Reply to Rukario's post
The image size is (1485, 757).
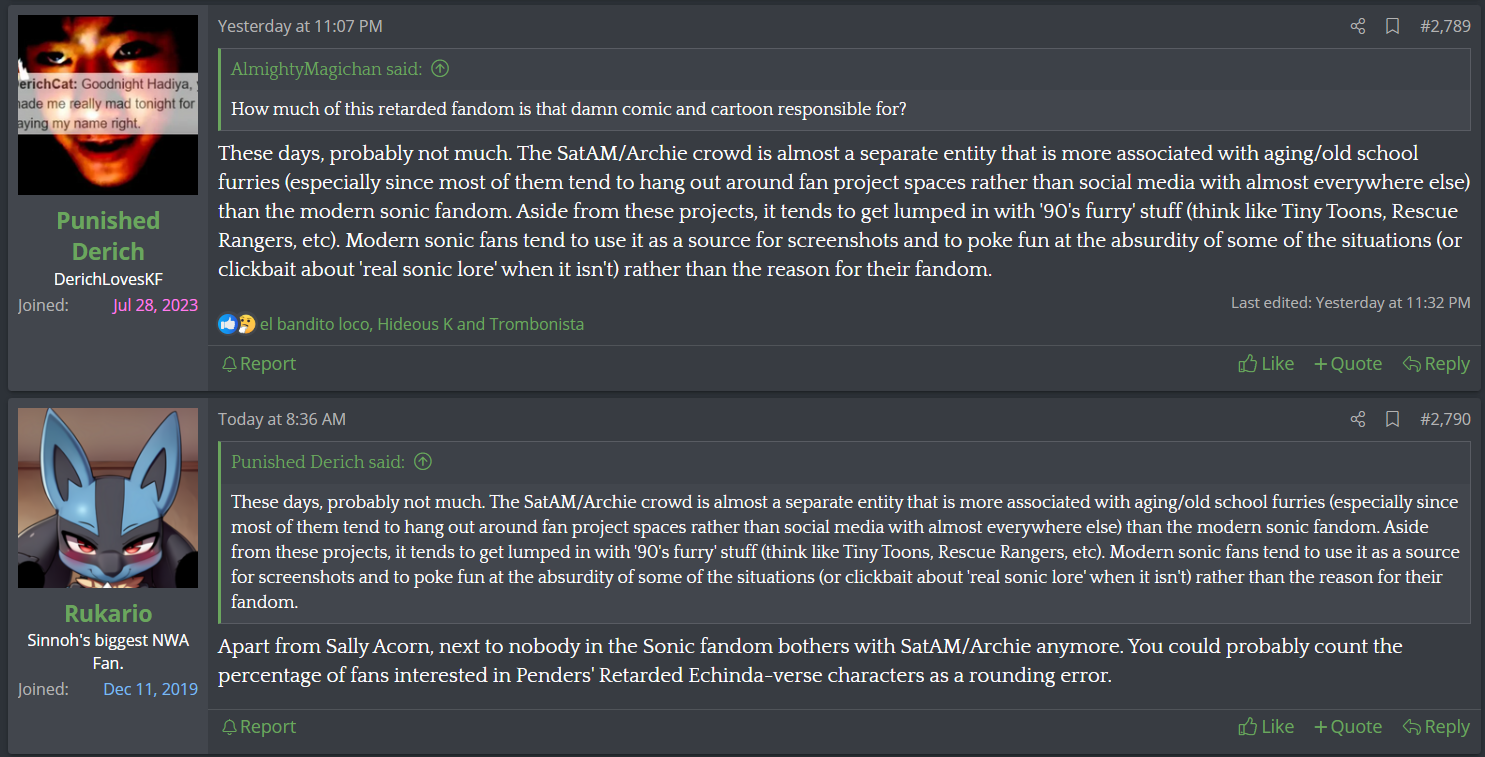(x=1436, y=727)
